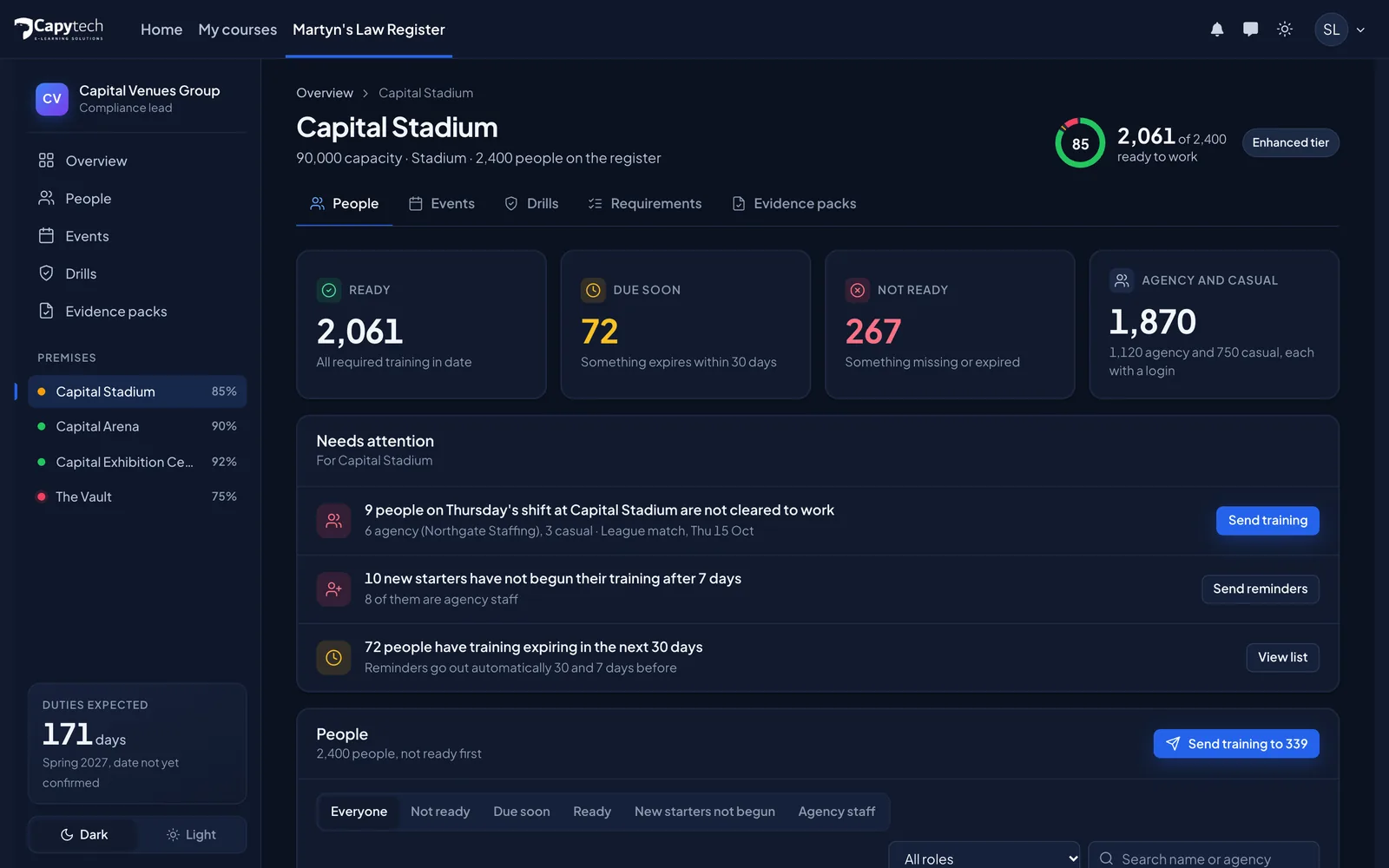Click the Send training button
Viewport: 1389px width, 868px height.
(x=1267, y=521)
